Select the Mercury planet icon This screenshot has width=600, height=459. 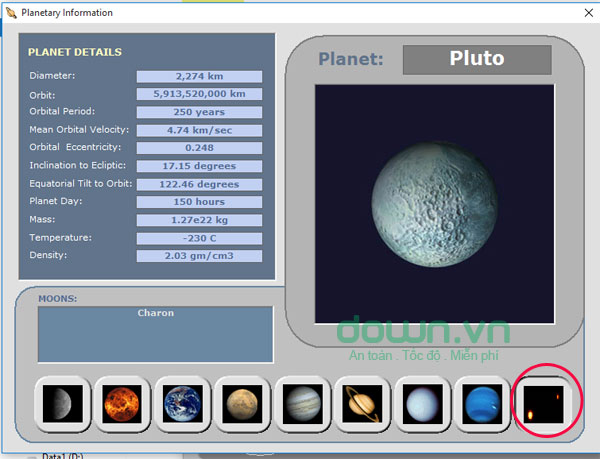63,404
